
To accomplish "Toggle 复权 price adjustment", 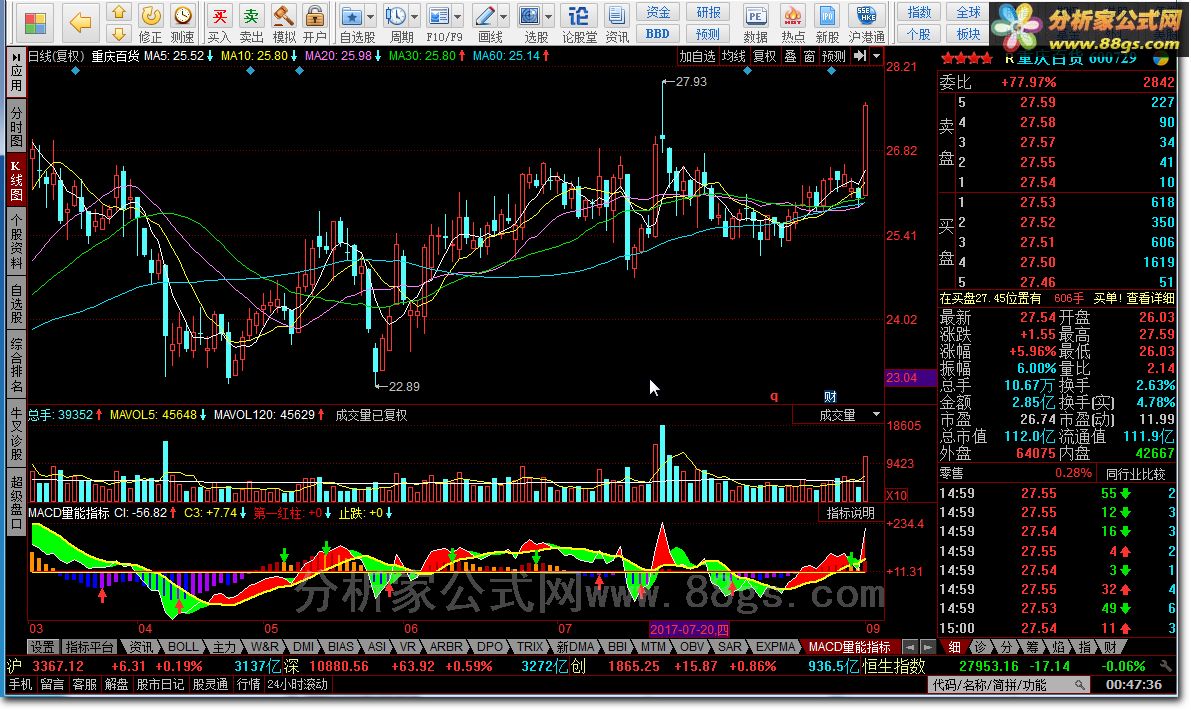I will [764, 55].
